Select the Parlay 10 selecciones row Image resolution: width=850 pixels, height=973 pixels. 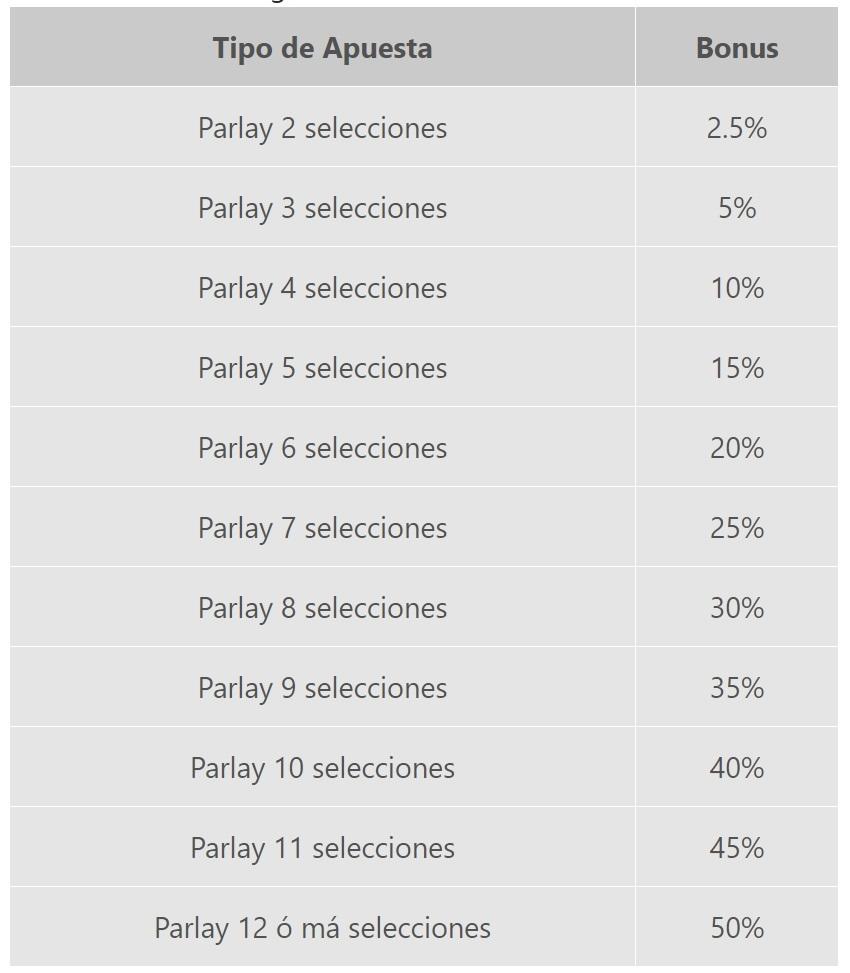click(424, 768)
